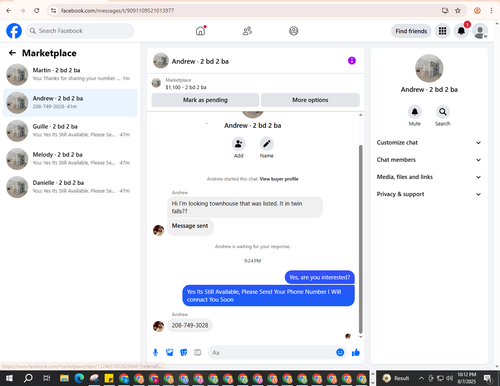Screen dimensions: 500x386
Task: Click the 'Message sent' bubble
Action: click(x=190, y=226)
